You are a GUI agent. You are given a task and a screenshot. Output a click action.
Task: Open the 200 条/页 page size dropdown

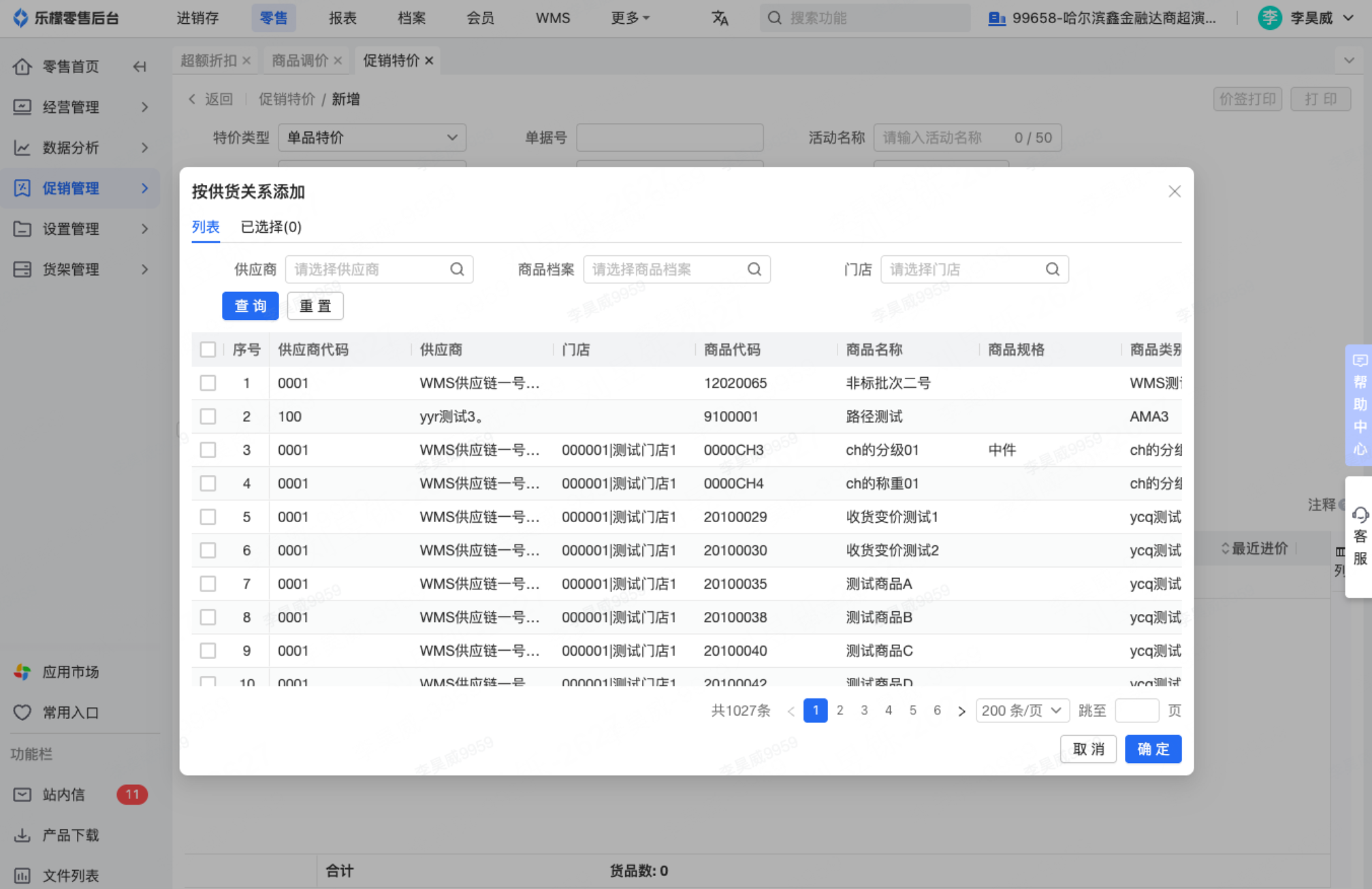click(x=1023, y=711)
